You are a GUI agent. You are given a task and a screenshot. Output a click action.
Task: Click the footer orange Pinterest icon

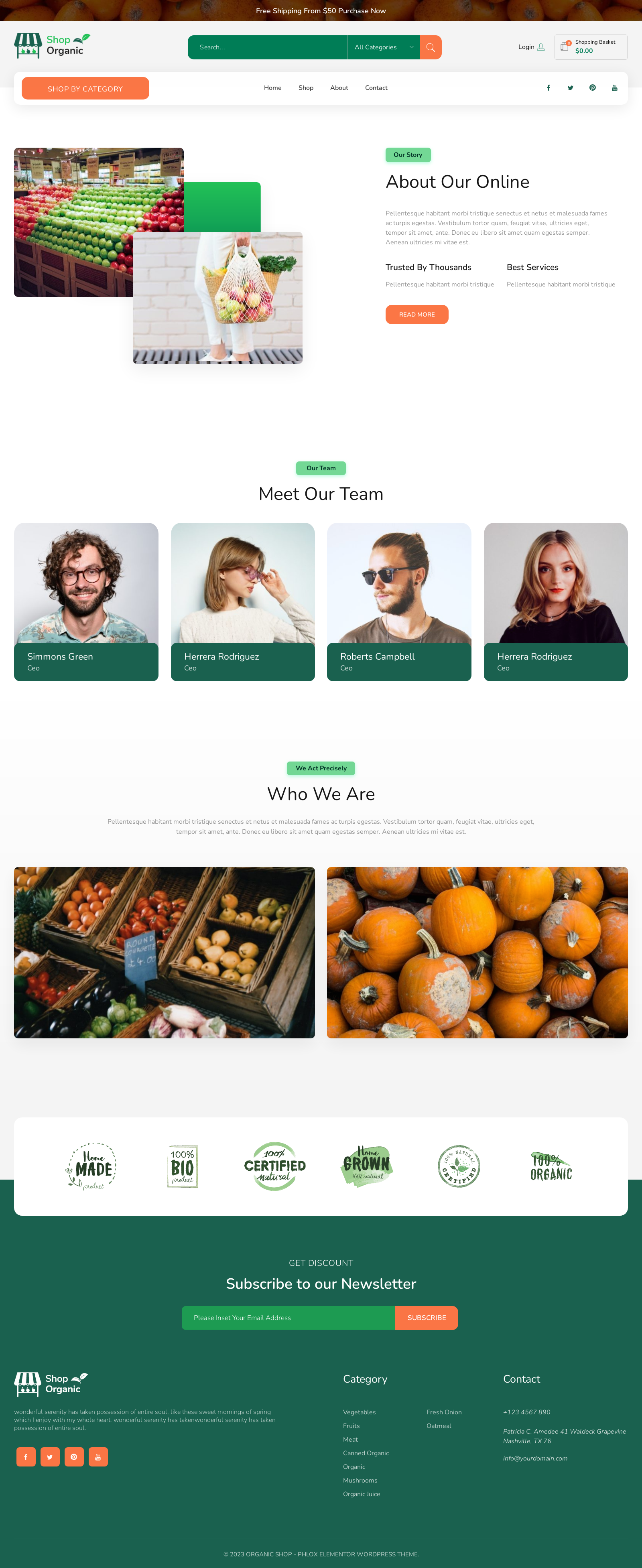point(74,1456)
